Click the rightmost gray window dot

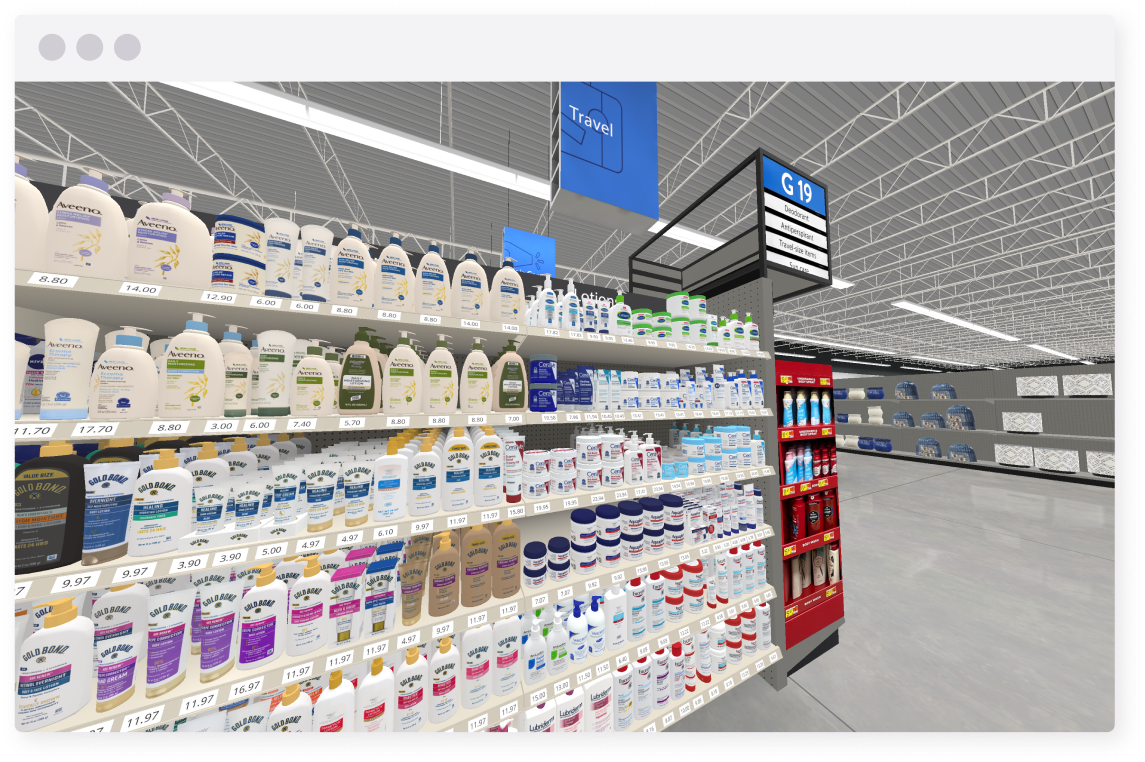(x=127, y=47)
